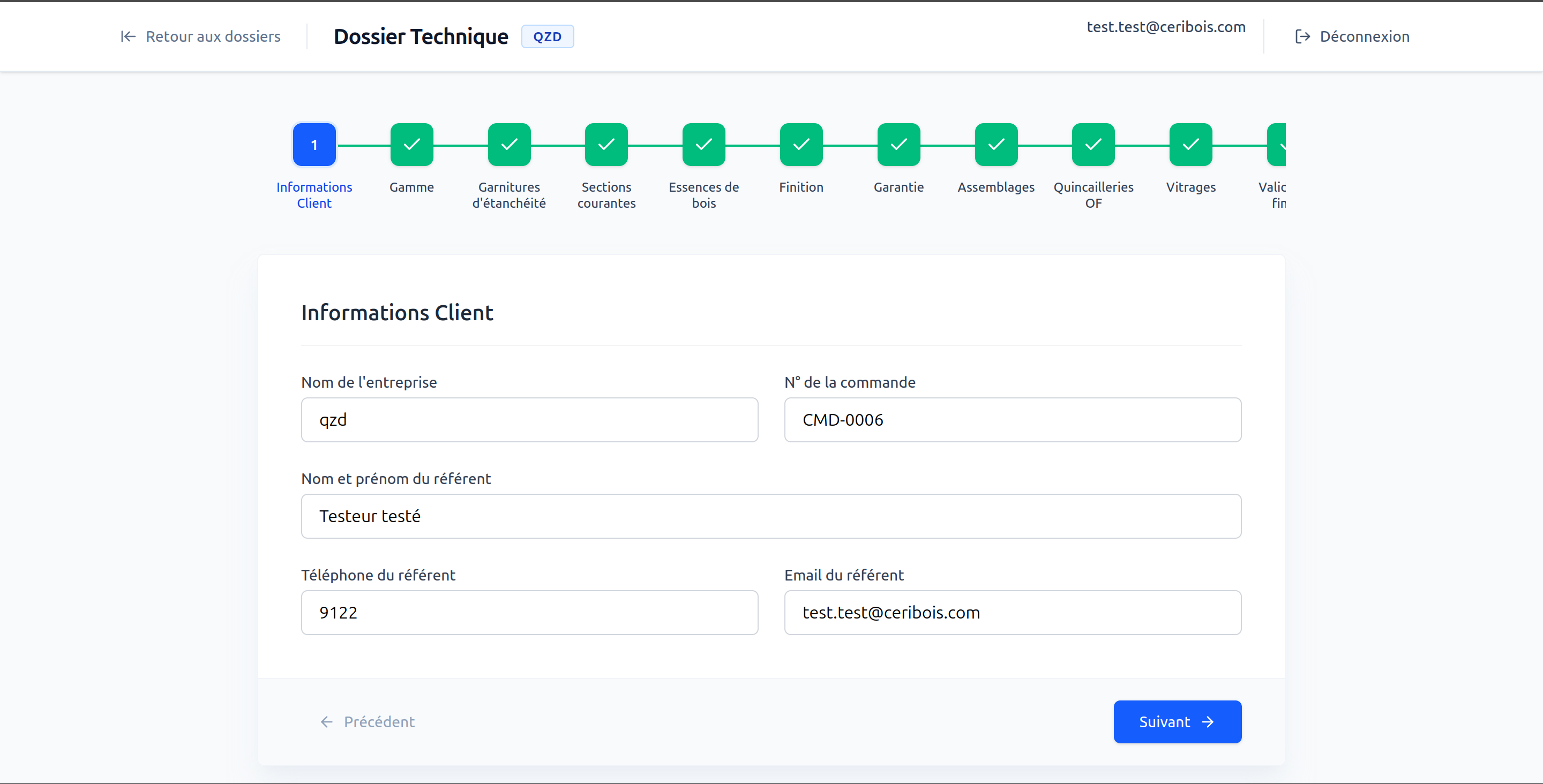Select the Garantie step checkmark icon
Image resolution: width=1543 pixels, height=784 pixels.
pos(898,145)
